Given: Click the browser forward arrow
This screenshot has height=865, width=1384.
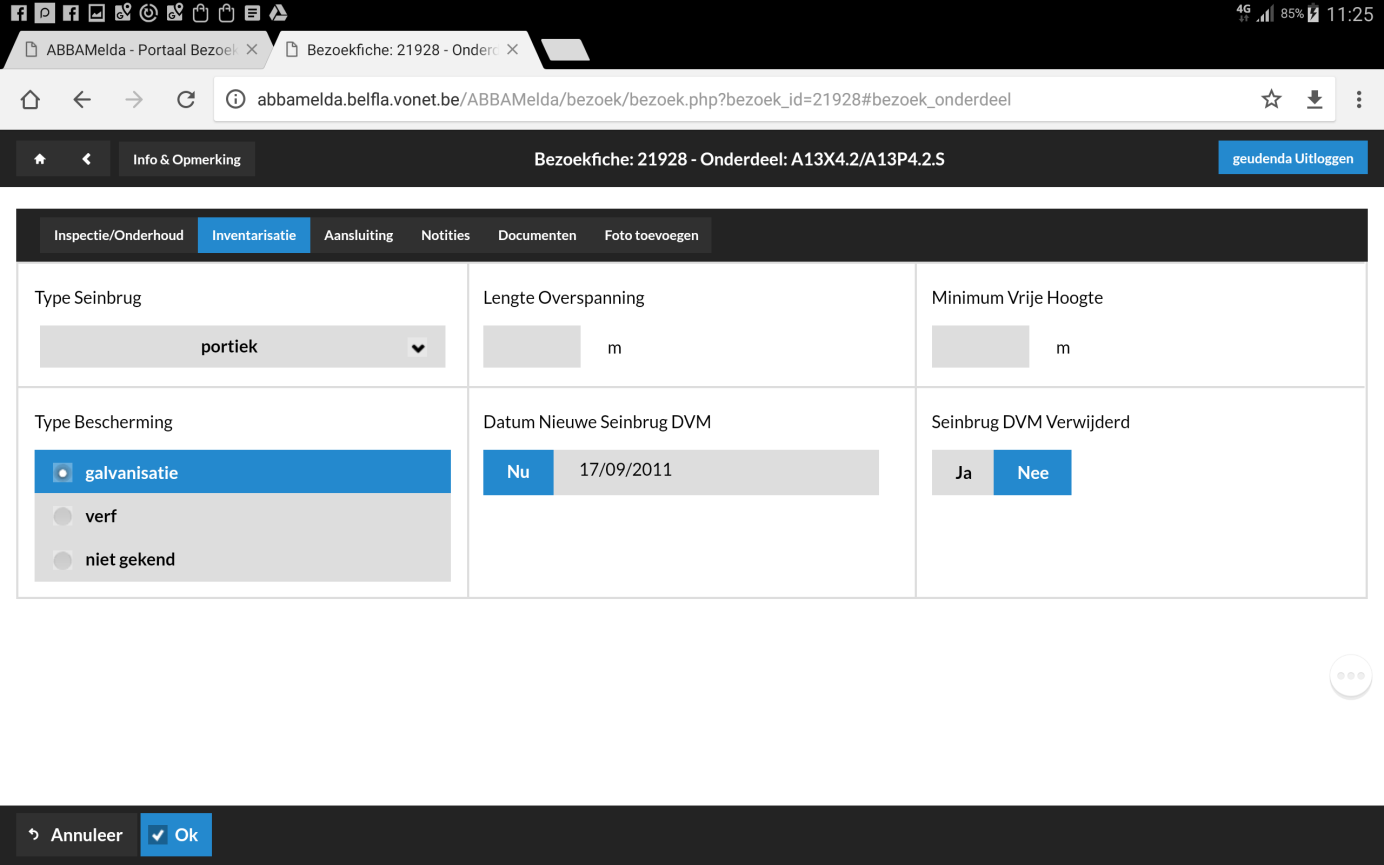Looking at the screenshot, I should (x=134, y=99).
